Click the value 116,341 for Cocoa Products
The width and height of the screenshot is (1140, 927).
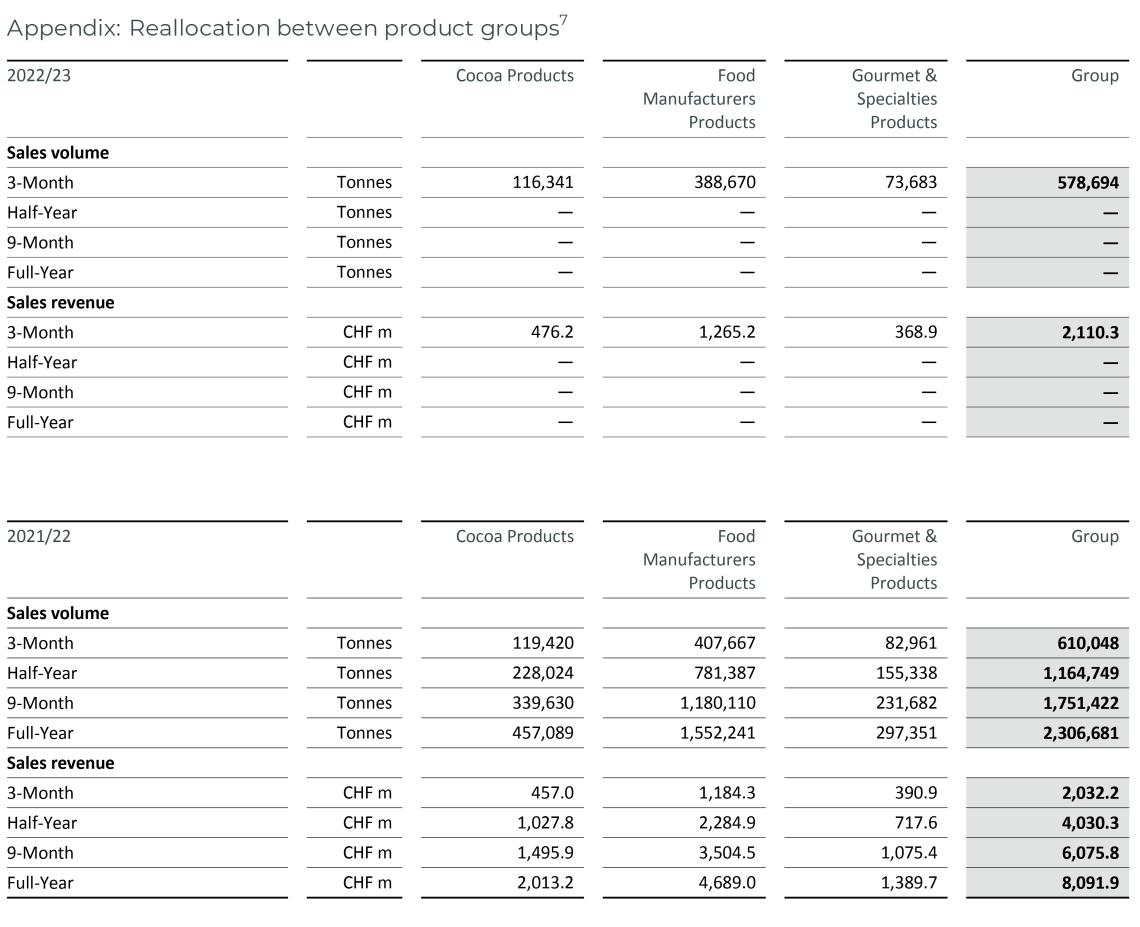coord(545,182)
